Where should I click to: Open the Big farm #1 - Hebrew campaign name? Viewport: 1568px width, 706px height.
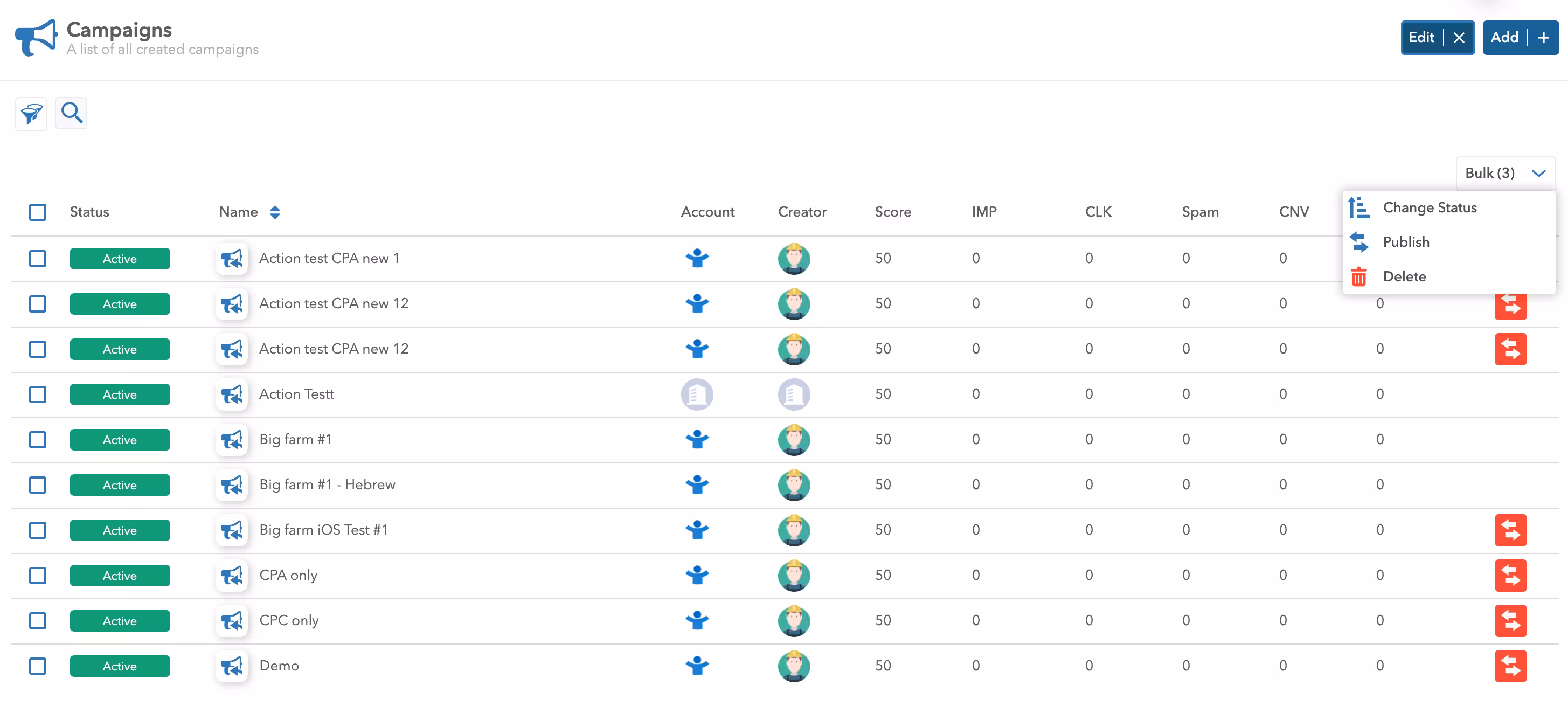tap(327, 484)
